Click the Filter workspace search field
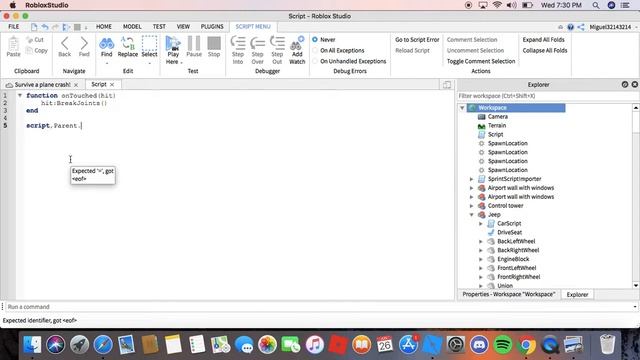The image size is (640, 360). pyautogui.click(x=547, y=96)
